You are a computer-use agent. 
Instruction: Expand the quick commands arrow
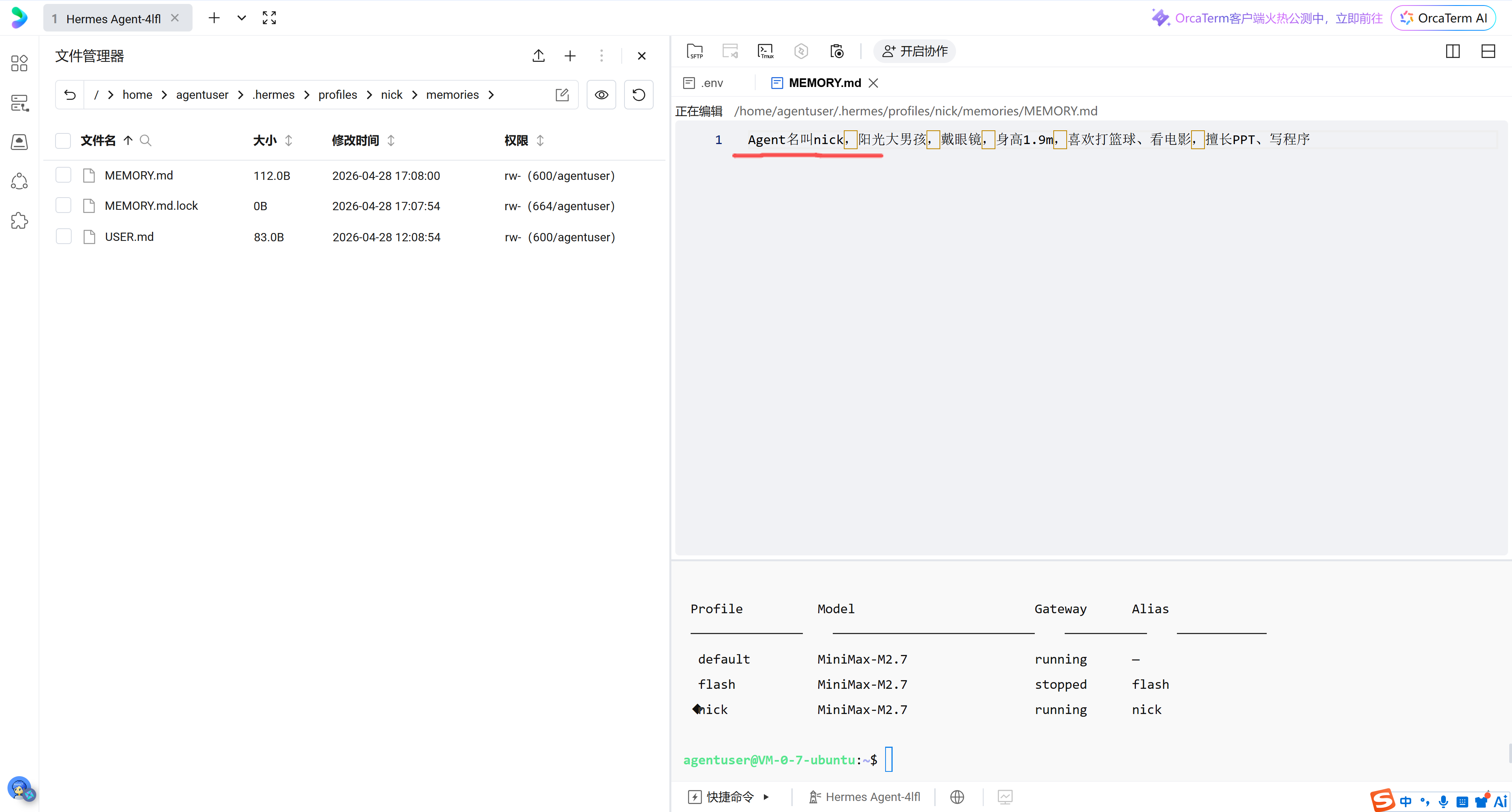pyautogui.click(x=765, y=797)
